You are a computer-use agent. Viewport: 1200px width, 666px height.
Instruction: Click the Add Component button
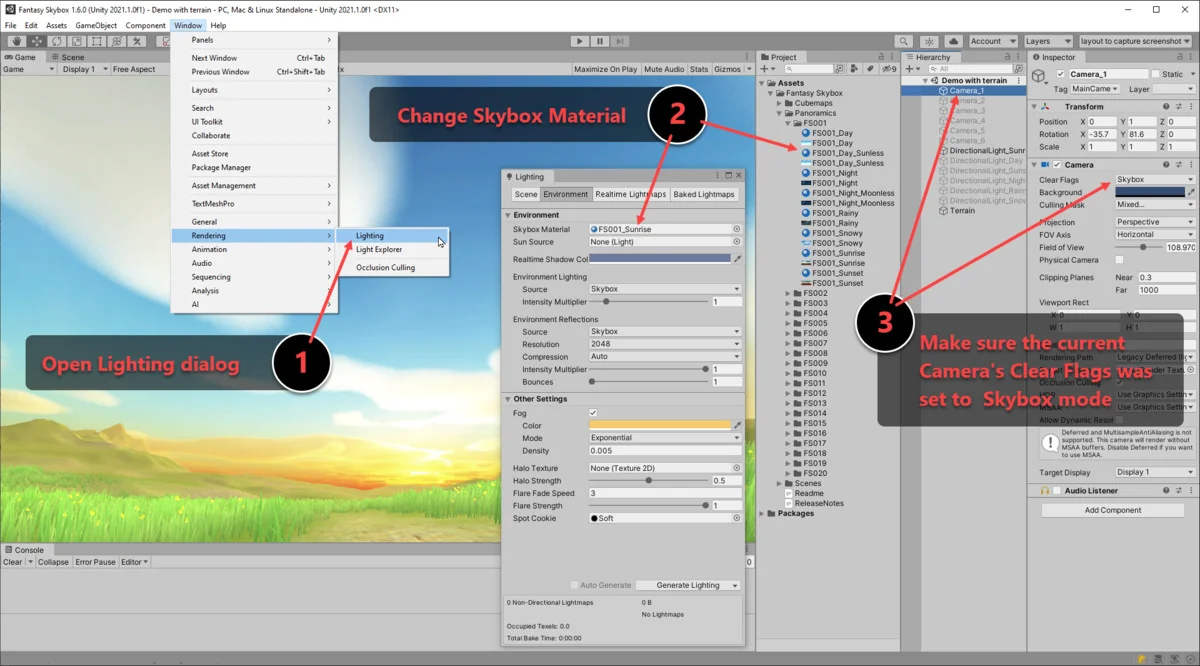tap(1112, 510)
